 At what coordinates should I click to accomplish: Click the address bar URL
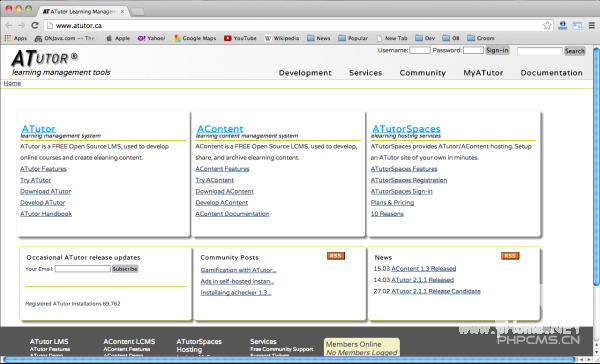[x=79, y=26]
